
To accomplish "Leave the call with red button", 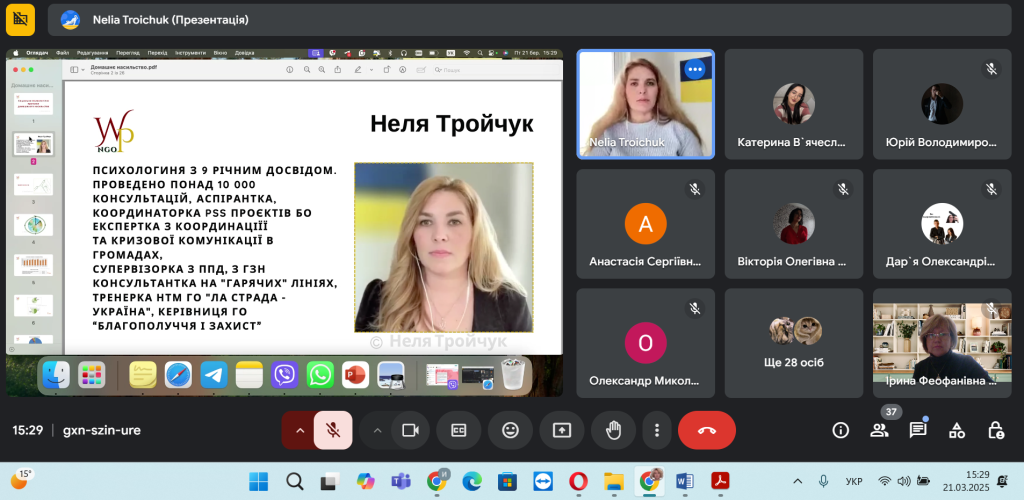I will point(706,430).
